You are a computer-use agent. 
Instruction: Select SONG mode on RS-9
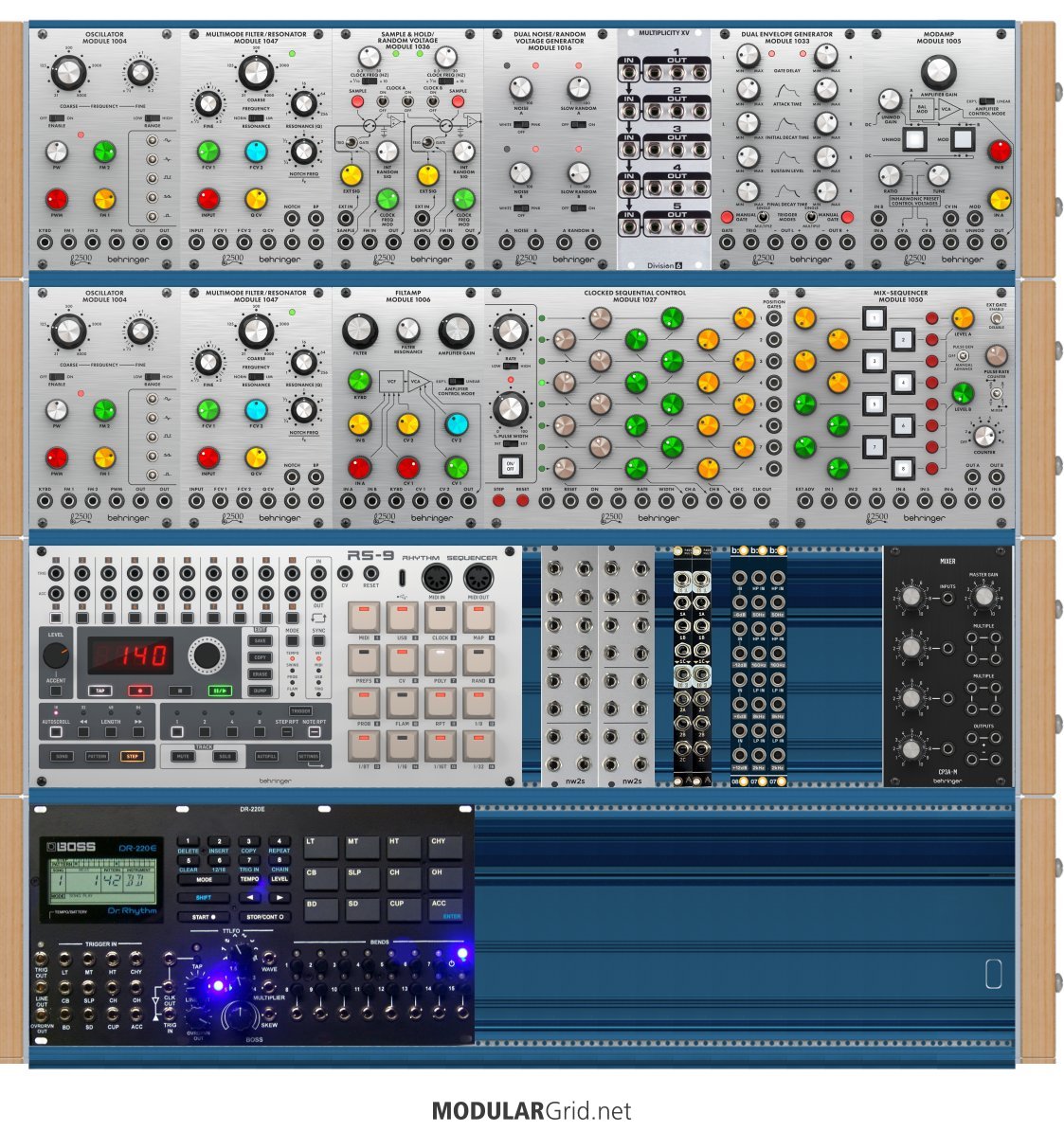click(x=62, y=757)
